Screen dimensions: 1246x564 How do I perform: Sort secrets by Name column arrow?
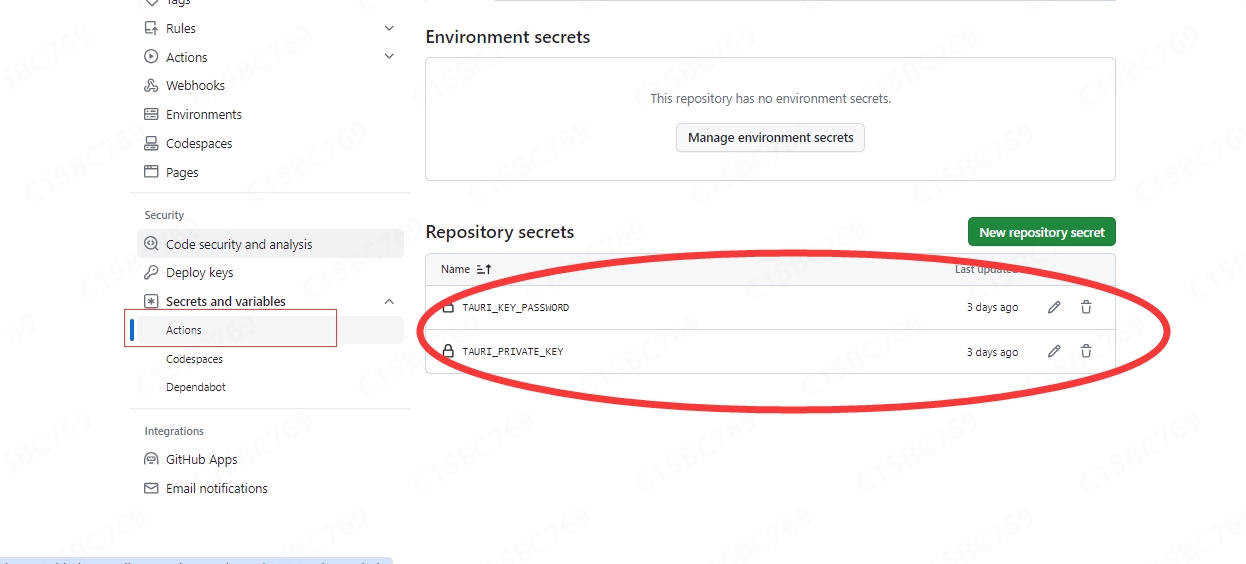(x=484, y=270)
